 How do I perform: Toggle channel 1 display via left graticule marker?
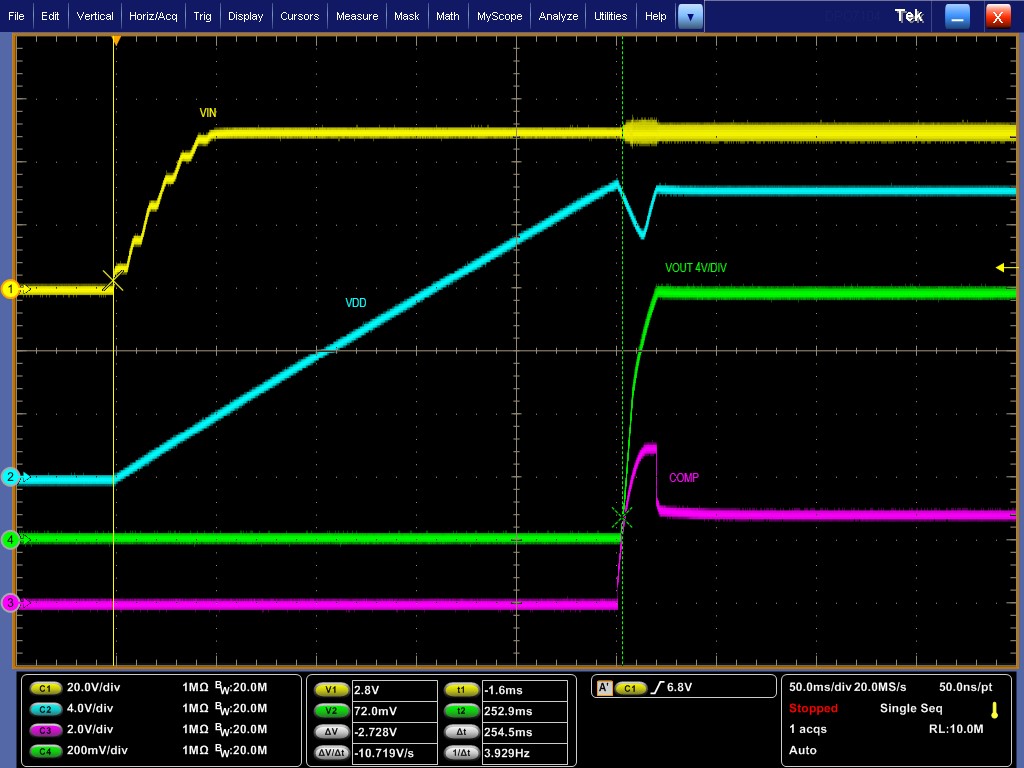(x=10, y=289)
